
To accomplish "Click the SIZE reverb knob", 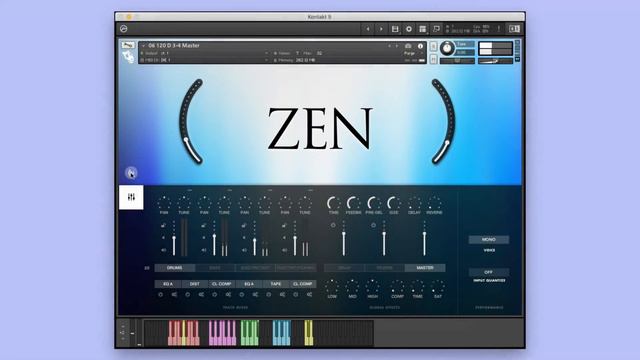I will (x=393, y=202).
